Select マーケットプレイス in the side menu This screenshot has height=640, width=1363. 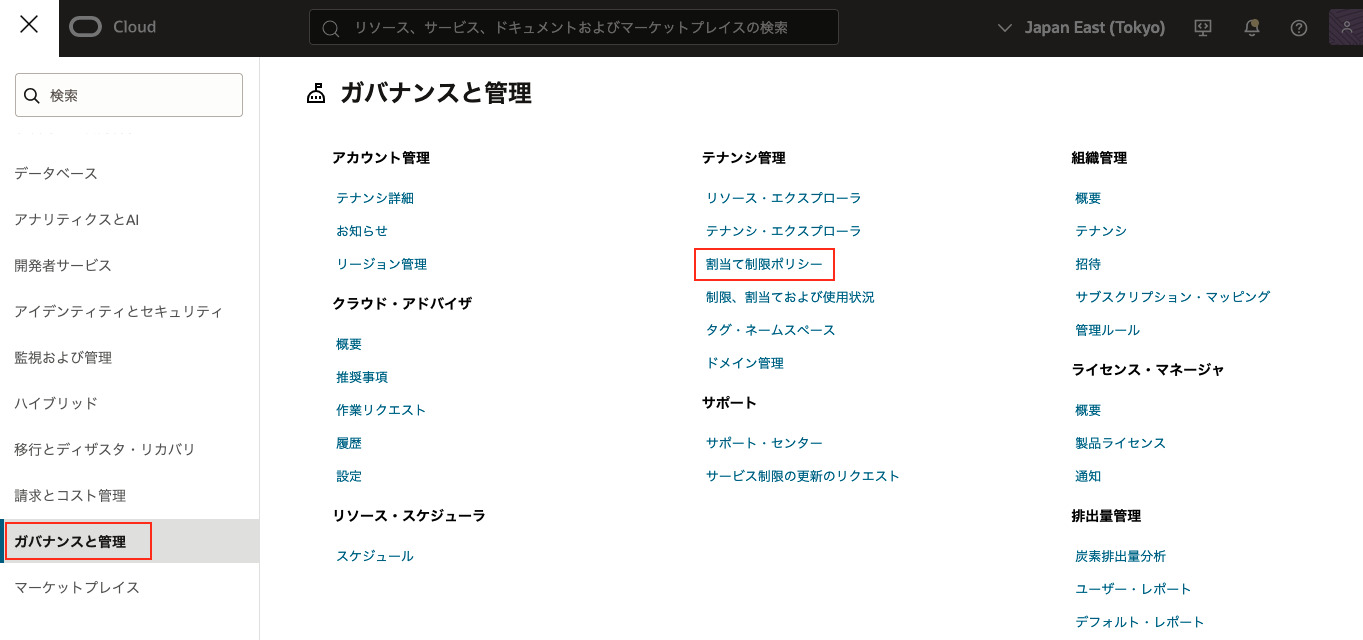click(x=77, y=587)
